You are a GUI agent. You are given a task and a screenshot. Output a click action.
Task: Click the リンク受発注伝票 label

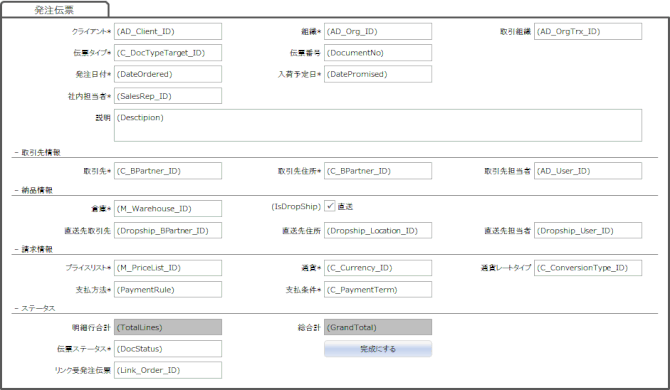(x=83, y=370)
